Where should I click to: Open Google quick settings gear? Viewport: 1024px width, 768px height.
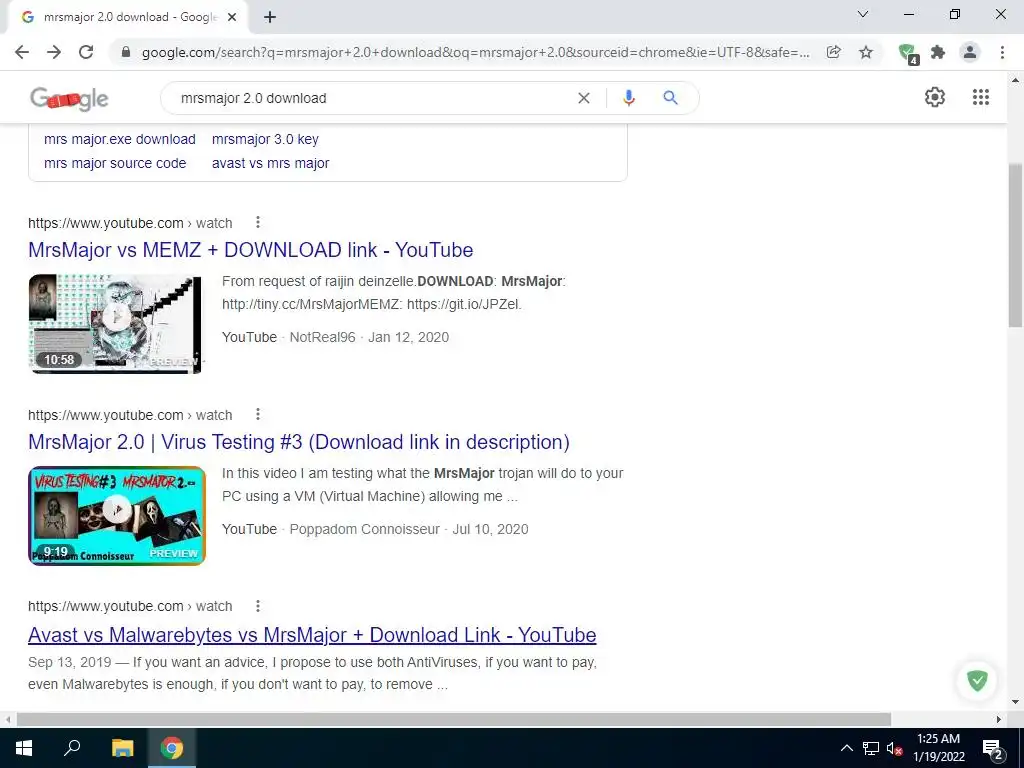point(935,97)
